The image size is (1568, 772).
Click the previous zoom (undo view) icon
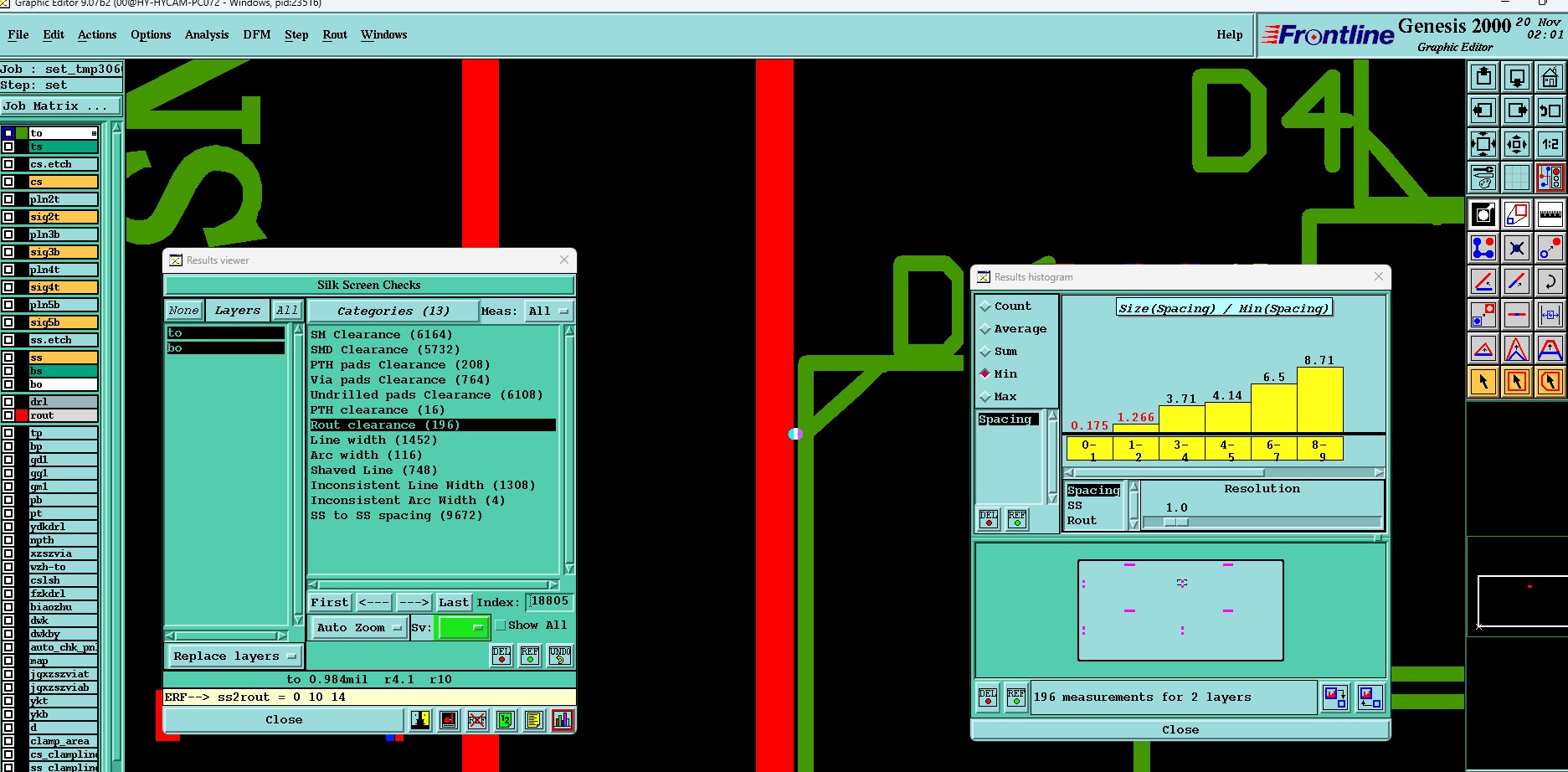(x=1550, y=111)
